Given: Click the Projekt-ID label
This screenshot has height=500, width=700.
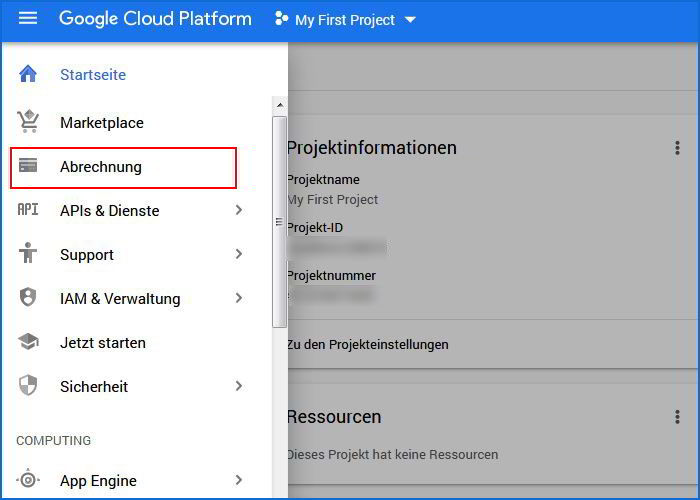Looking at the screenshot, I should (315, 228).
